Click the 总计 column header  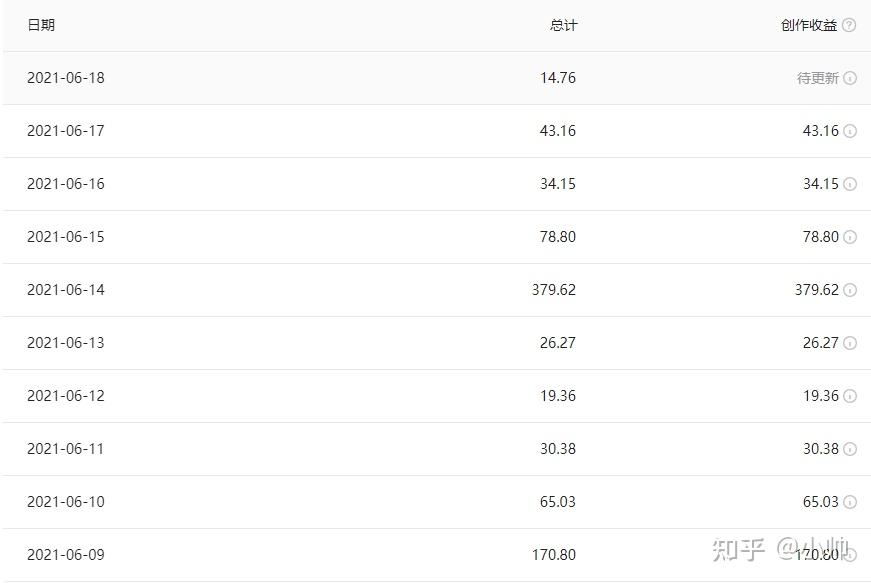coord(563,25)
